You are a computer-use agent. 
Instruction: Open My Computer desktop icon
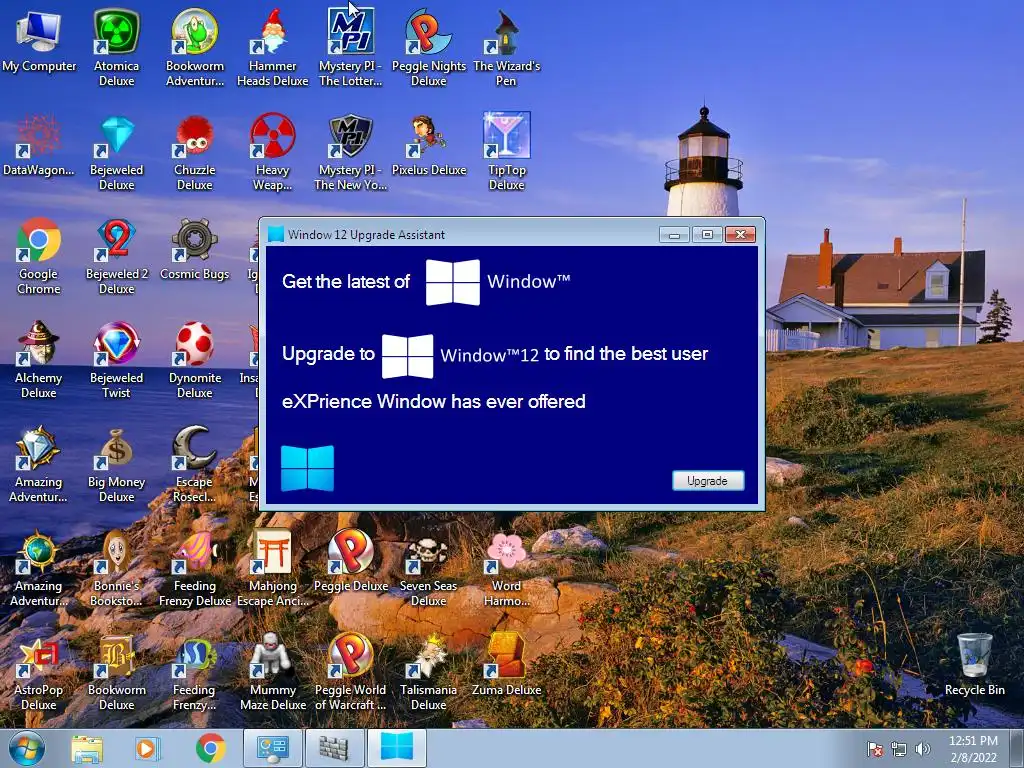(39, 40)
